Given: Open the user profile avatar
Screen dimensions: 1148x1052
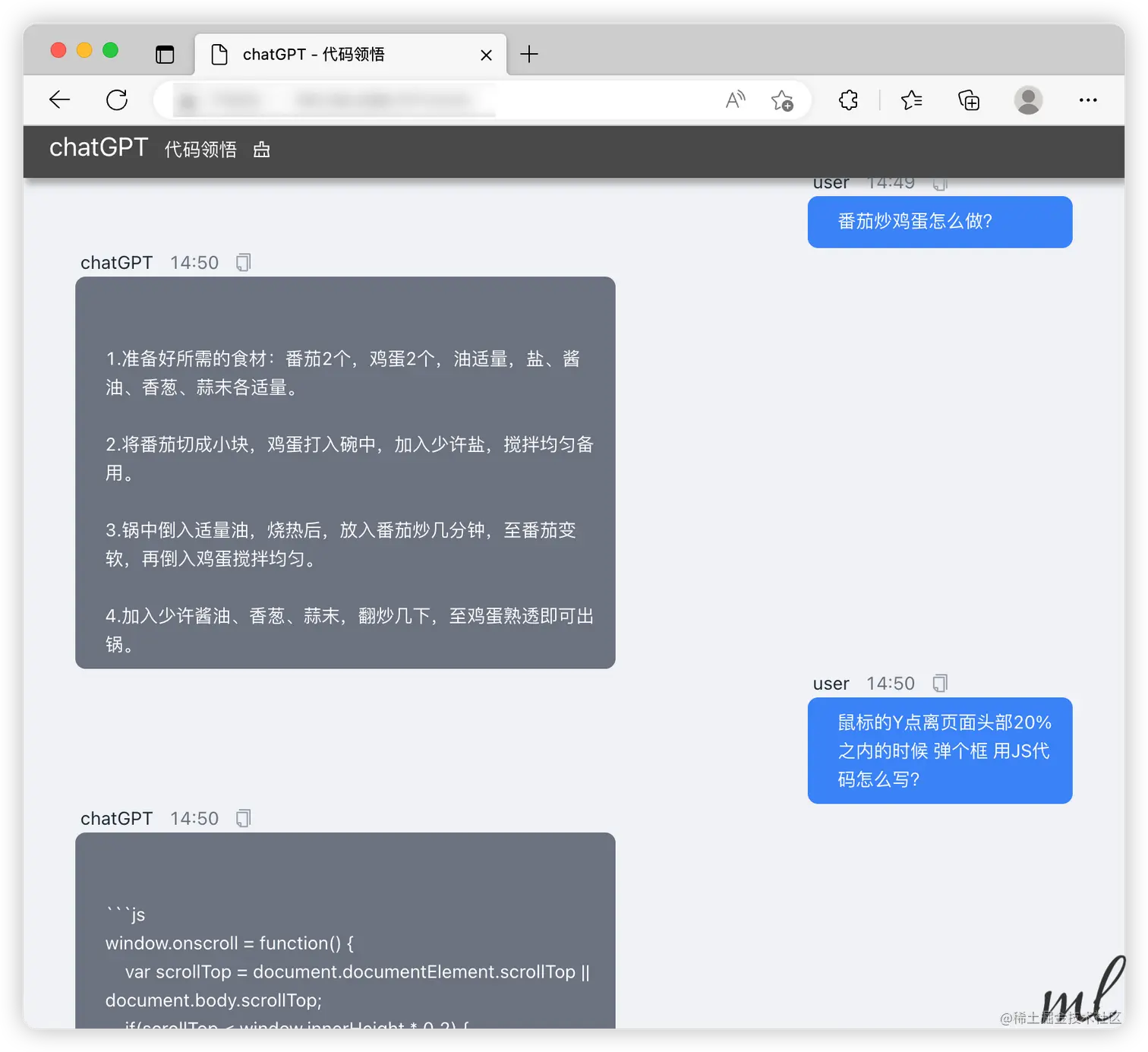Looking at the screenshot, I should coord(1028,100).
